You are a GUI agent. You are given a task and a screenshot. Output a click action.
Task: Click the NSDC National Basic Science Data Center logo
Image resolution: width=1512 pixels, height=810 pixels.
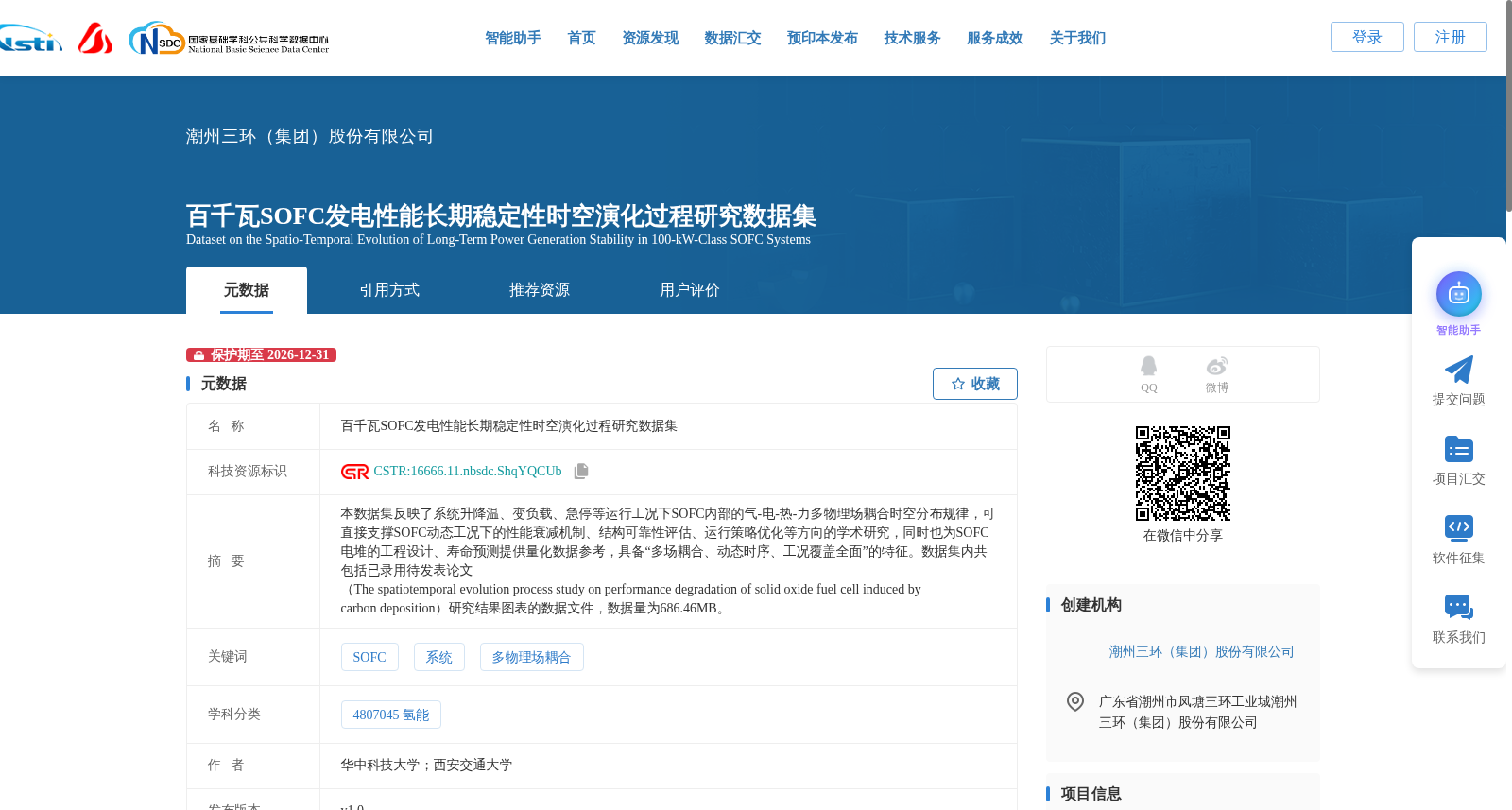tap(229, 39)
